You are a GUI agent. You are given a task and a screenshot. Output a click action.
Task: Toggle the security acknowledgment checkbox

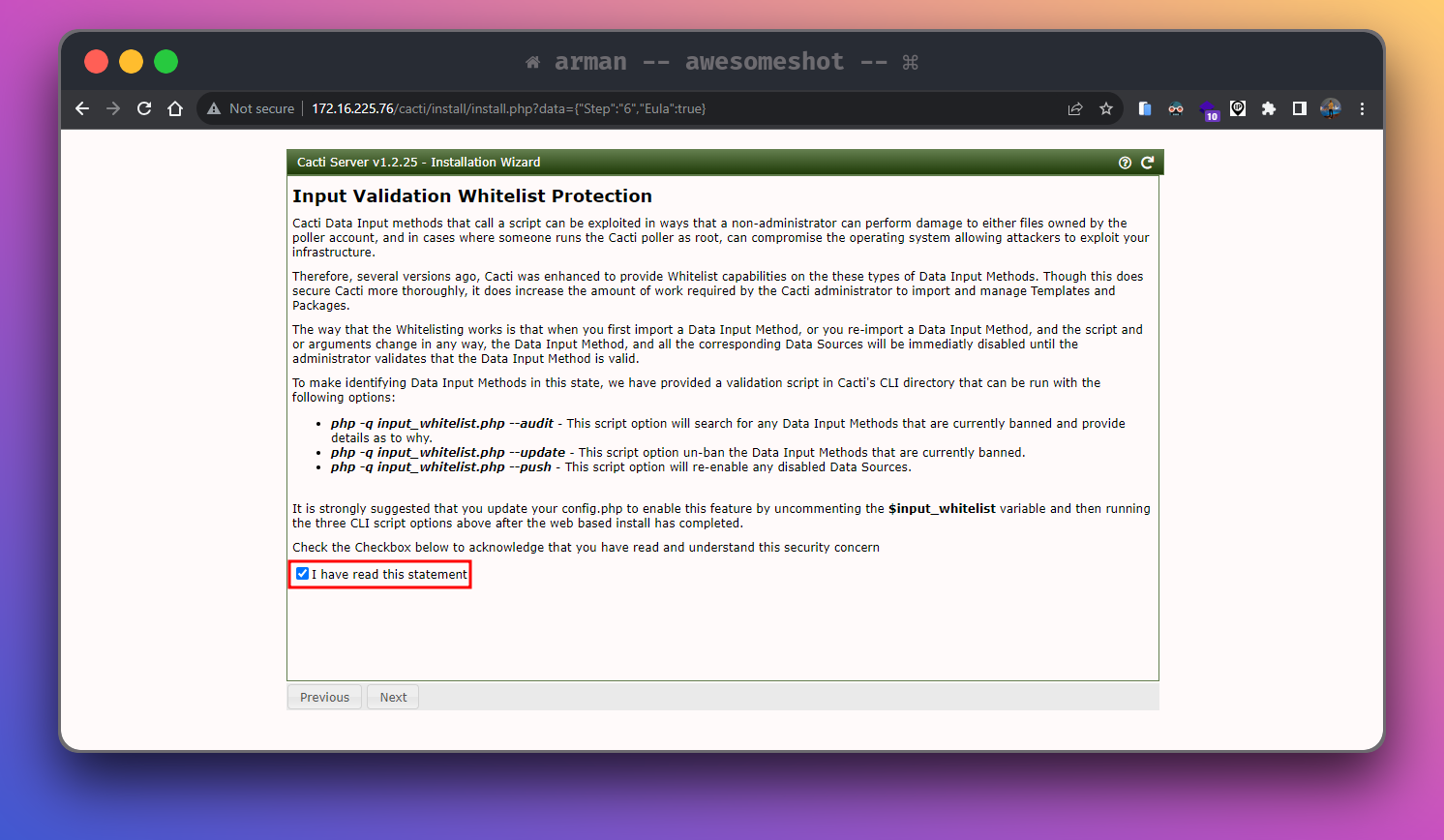click(302, 573)
